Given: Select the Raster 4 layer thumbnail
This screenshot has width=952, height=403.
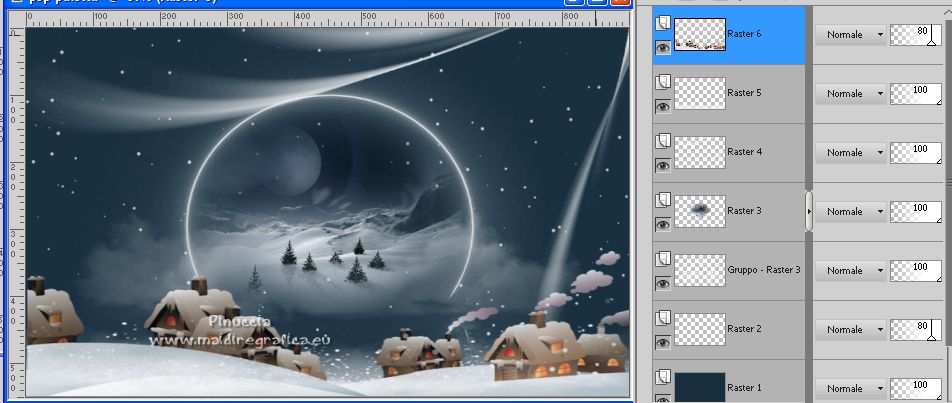Looking at the screenshot, I should (x=699, y=152).
